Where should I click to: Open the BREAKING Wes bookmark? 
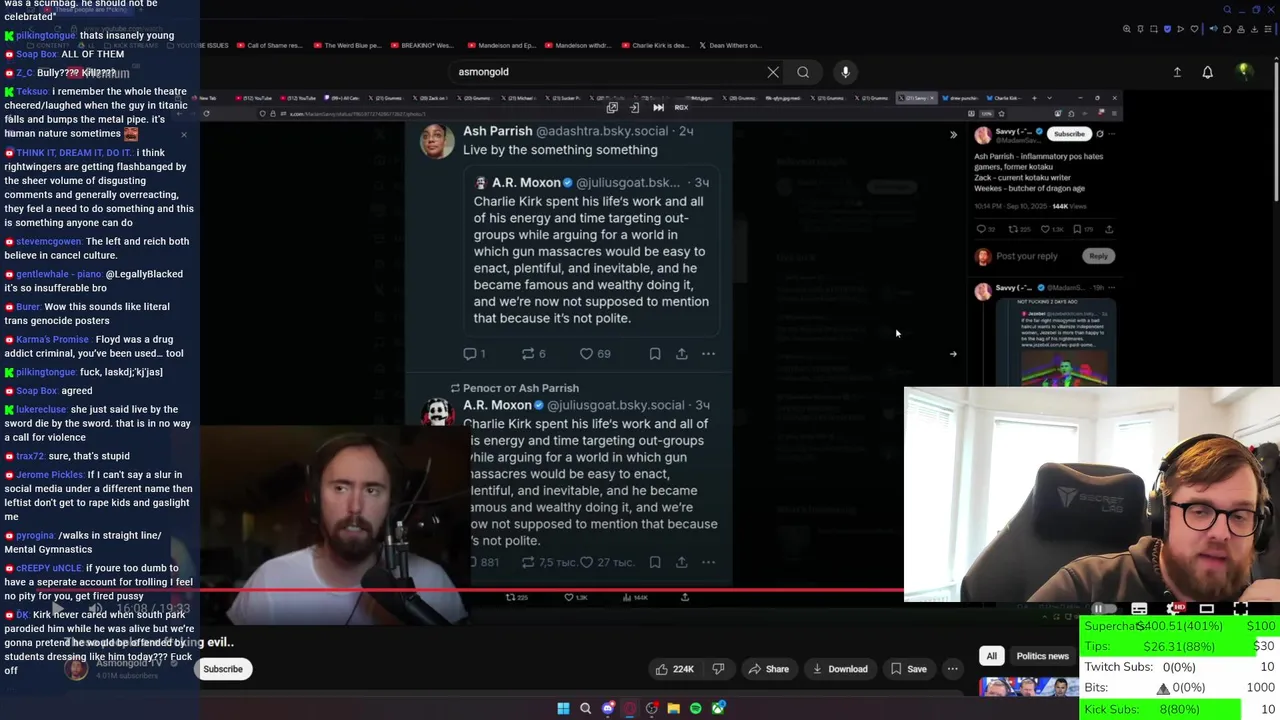pyautogui.click(x=422, y=45)
